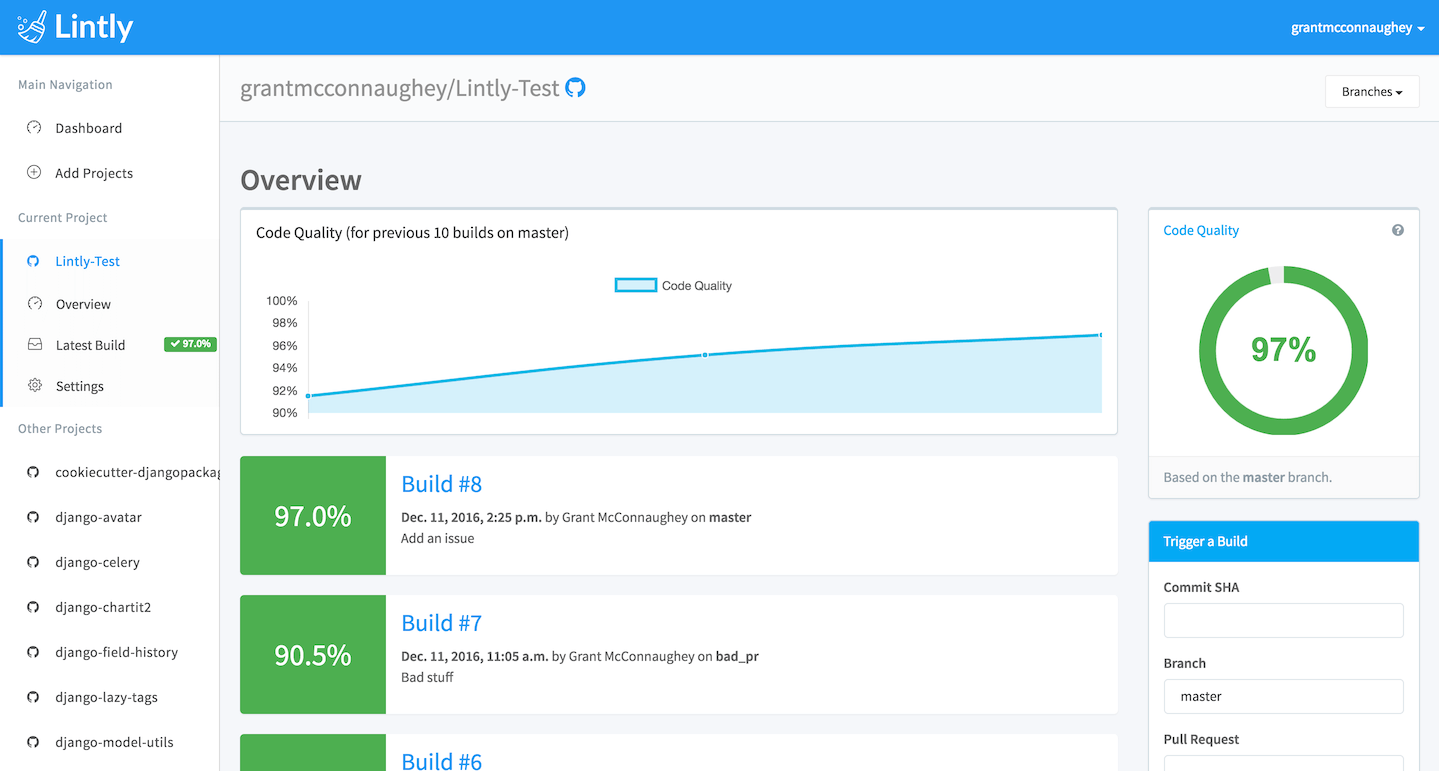Open Build #6 link

(441, 760)
